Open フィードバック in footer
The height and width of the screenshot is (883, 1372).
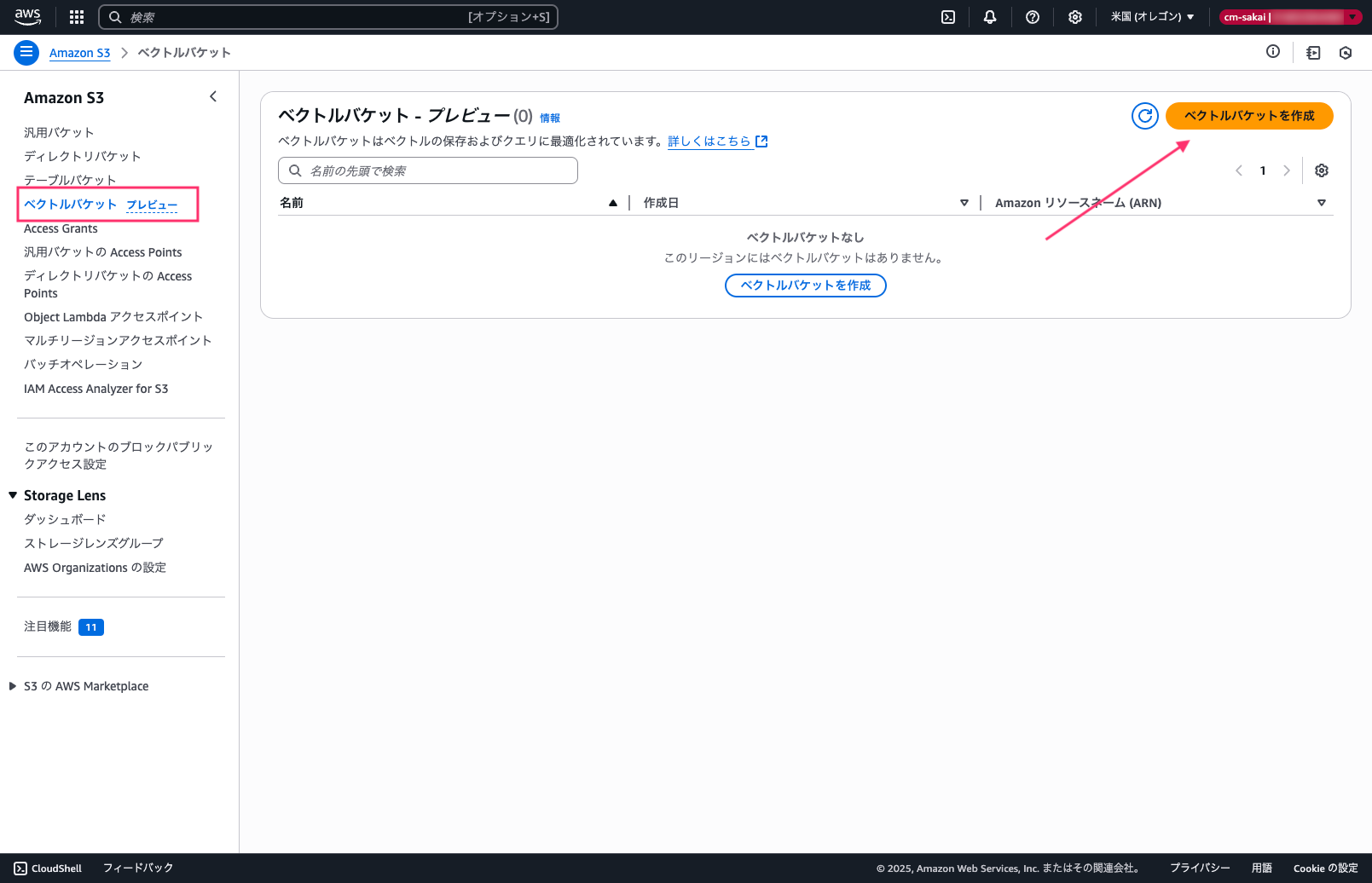(x=138, y=869)
